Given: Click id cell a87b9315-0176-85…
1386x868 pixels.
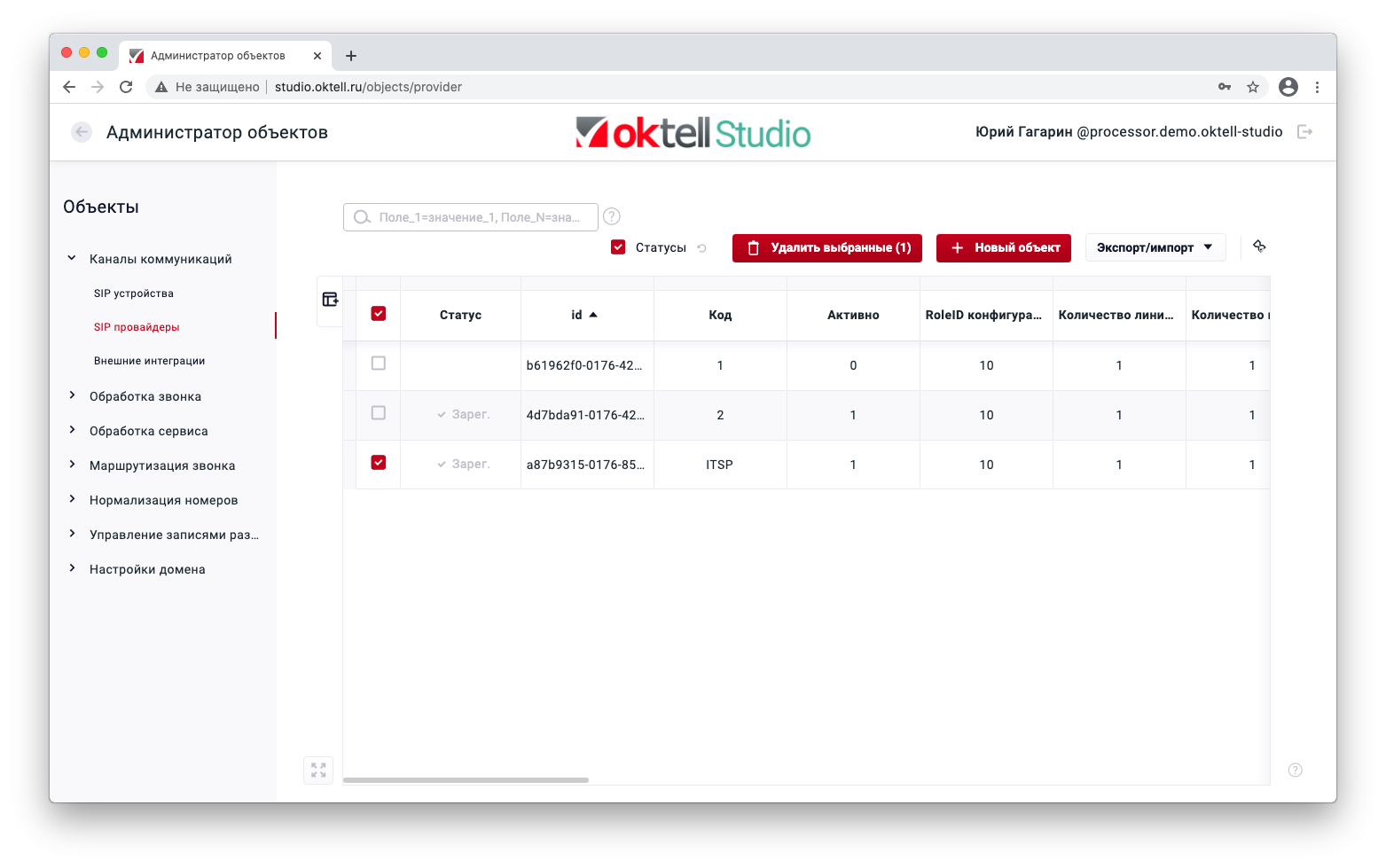Looking at the screenshot, I should click(585, 465).
